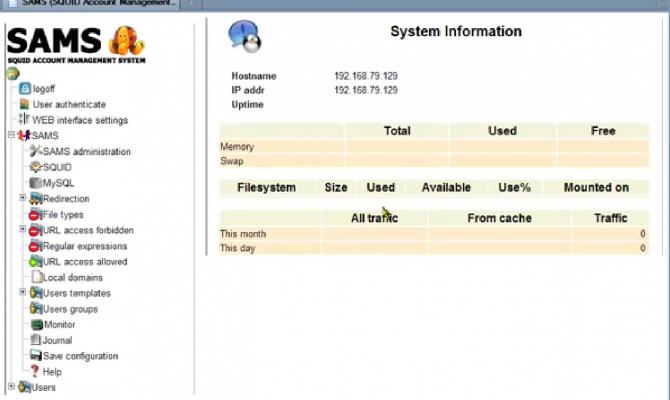Select Regular expressions tree label
This screenshot has height=400, width=670.
tap(85, 246)
